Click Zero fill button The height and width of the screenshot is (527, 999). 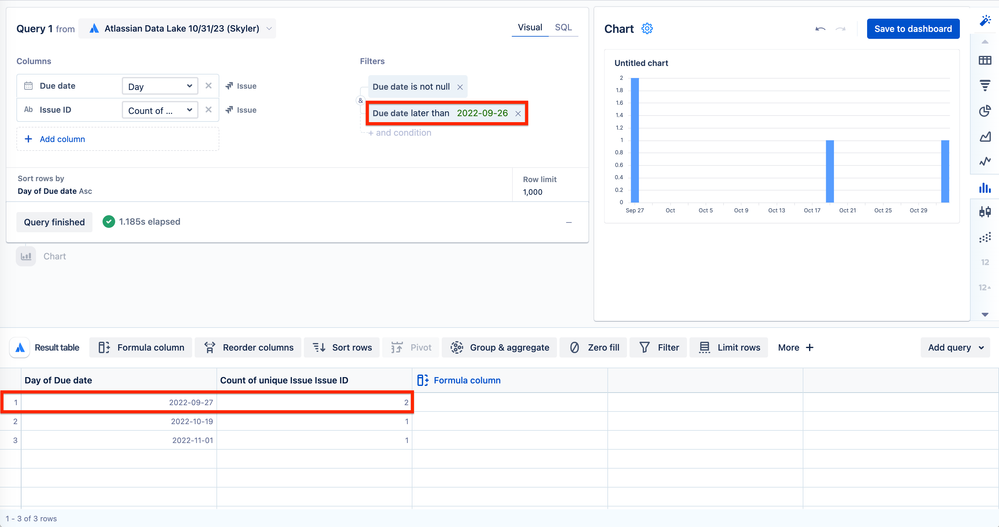tap(594, 347)
